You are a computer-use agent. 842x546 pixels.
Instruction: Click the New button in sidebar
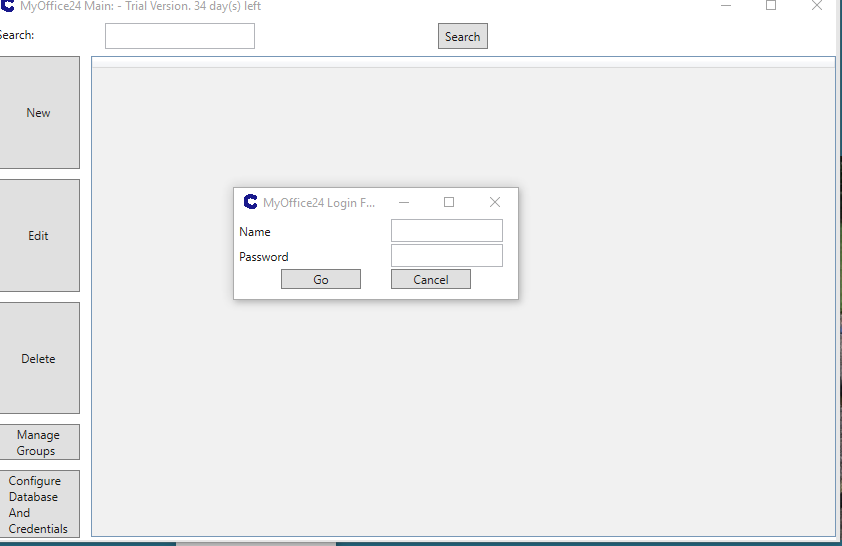[x=39, y=112]
